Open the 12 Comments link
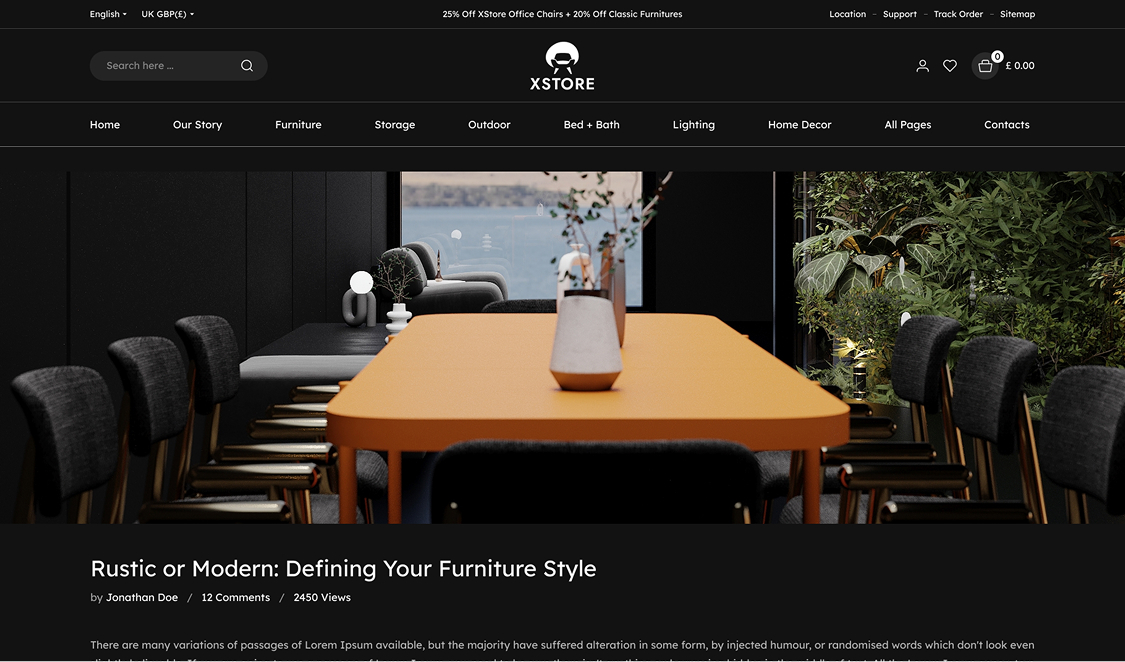This screenshot has height=662, width=1125. pos(235,598)
